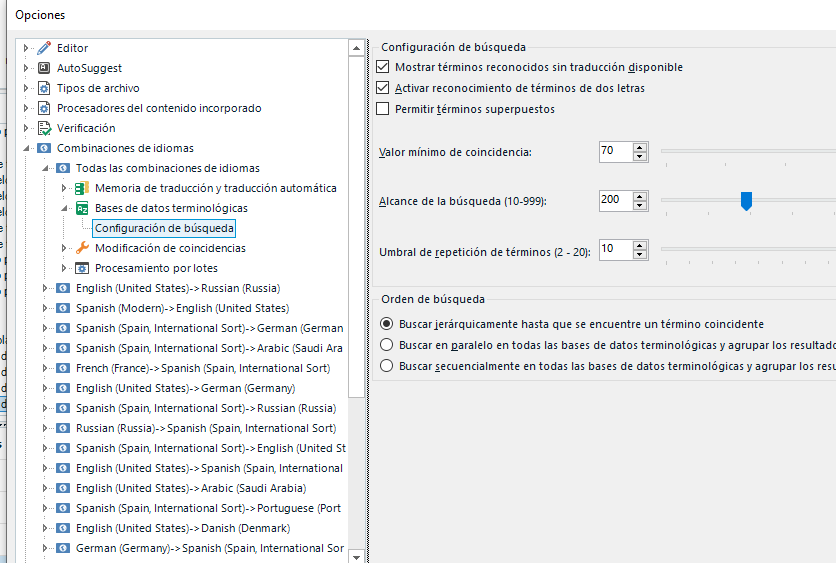Select English (United States)->German (Germany) item
Screen dimensions: 836x563
186,388
